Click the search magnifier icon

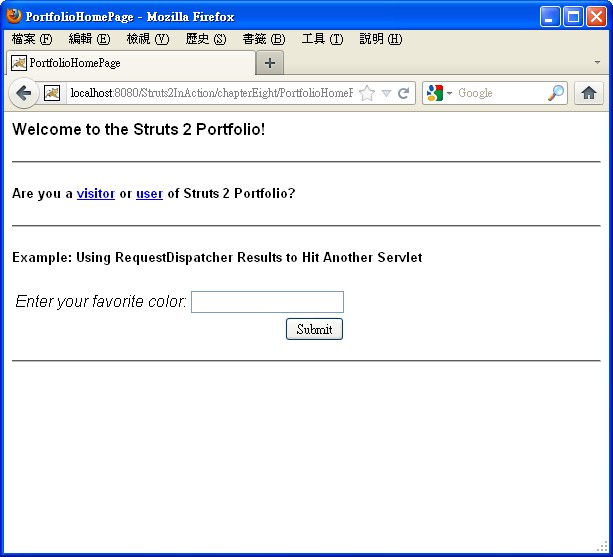click(556, 93)
